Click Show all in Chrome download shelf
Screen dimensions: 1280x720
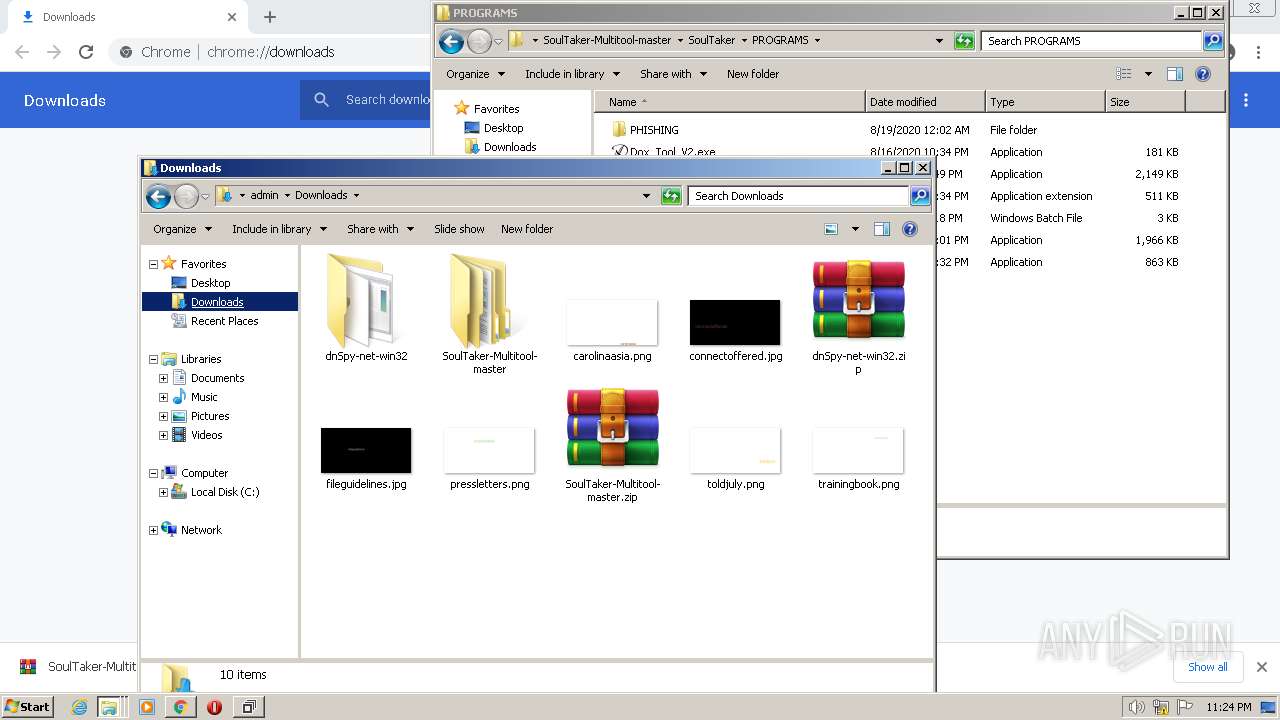click(1207, 667)
